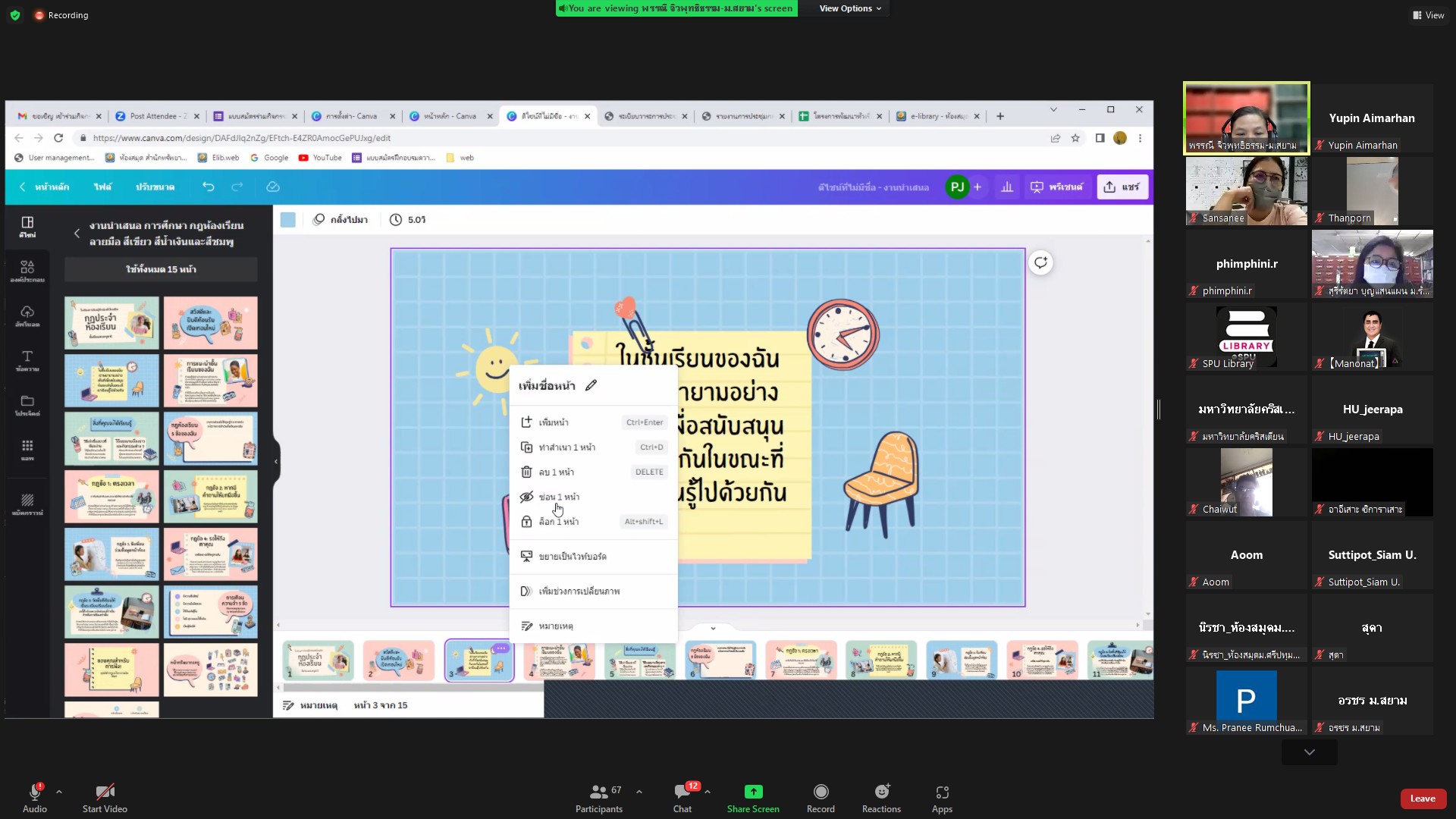
Task: Select hide page option with eye icon
Action: tap(560, 497)
